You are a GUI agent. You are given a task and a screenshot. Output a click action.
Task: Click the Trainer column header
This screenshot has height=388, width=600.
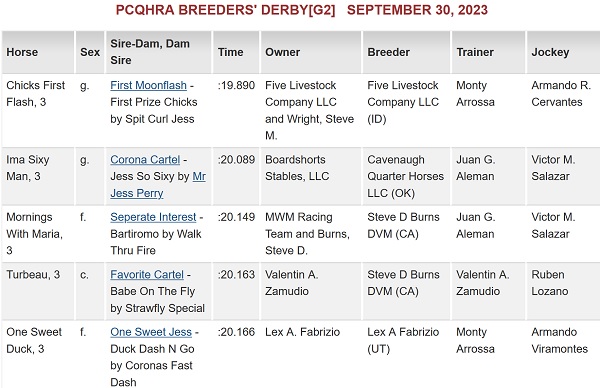[x=488, y=52]
